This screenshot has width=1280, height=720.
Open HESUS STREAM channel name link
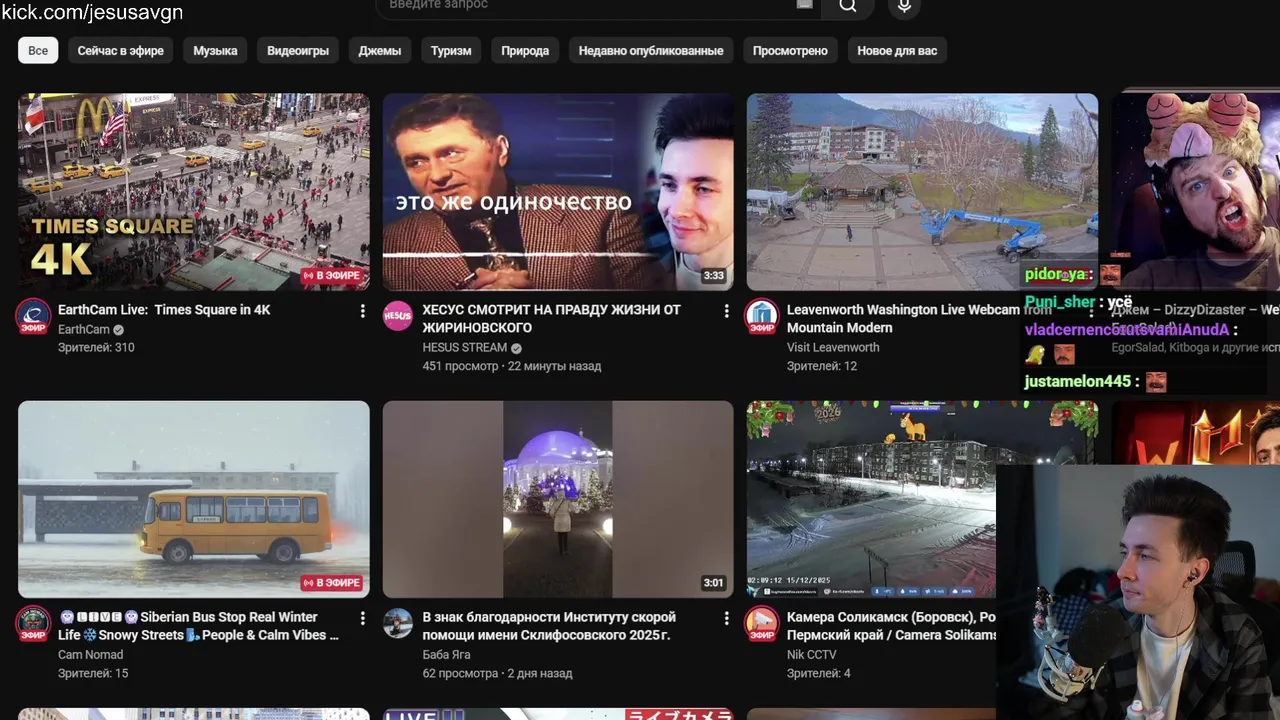pyautogui.click(x=464, y=348)
